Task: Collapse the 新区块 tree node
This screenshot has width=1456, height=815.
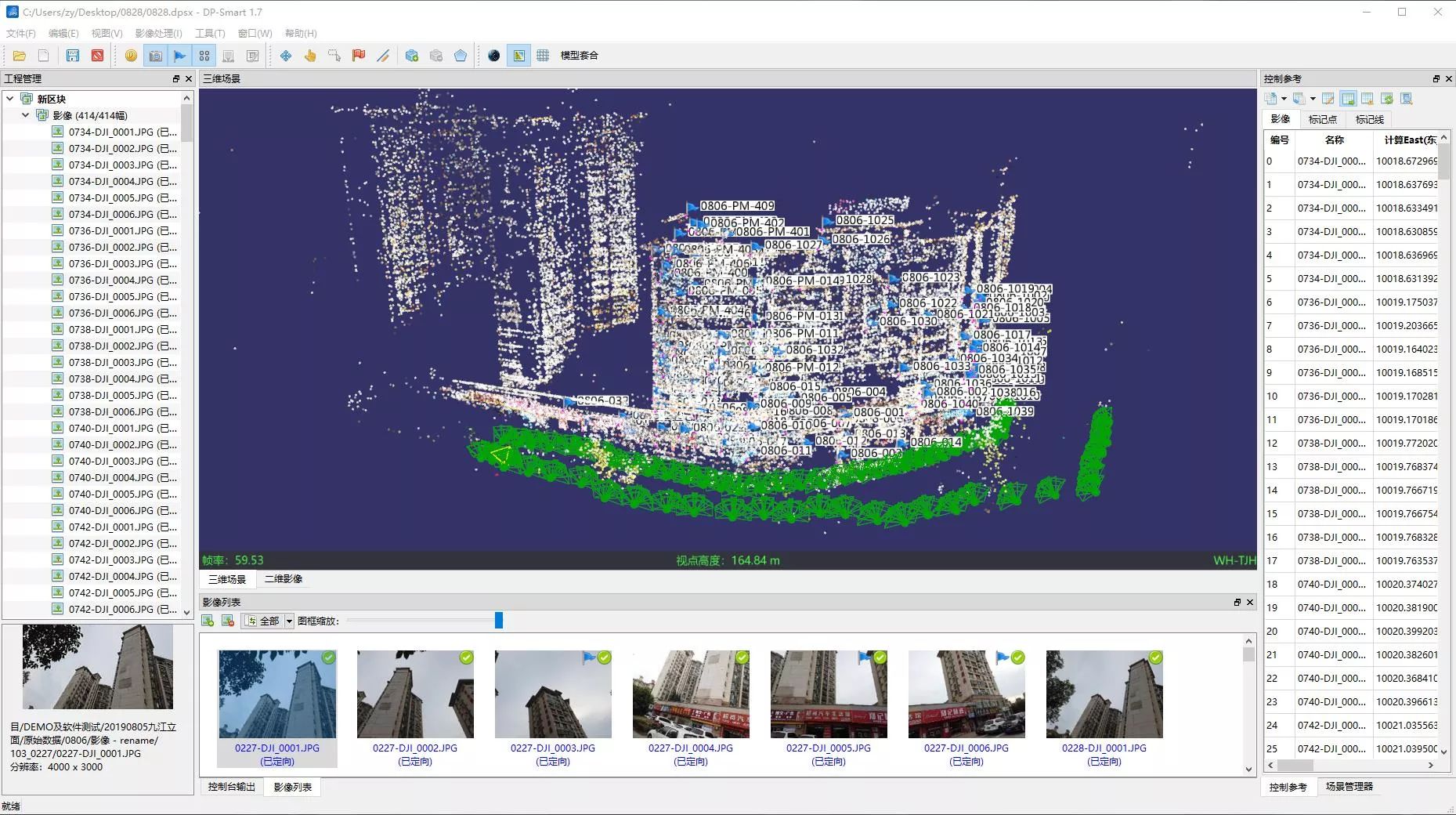Action: [x=10, y=99]
